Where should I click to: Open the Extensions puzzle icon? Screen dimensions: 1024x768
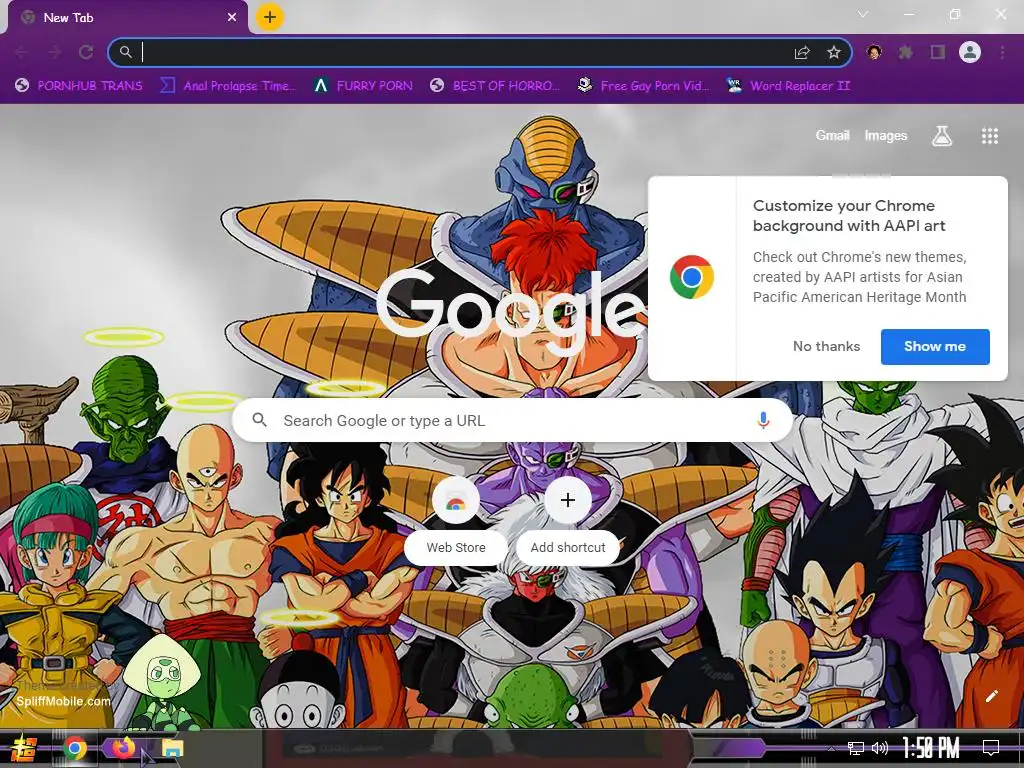click(906, 52)
